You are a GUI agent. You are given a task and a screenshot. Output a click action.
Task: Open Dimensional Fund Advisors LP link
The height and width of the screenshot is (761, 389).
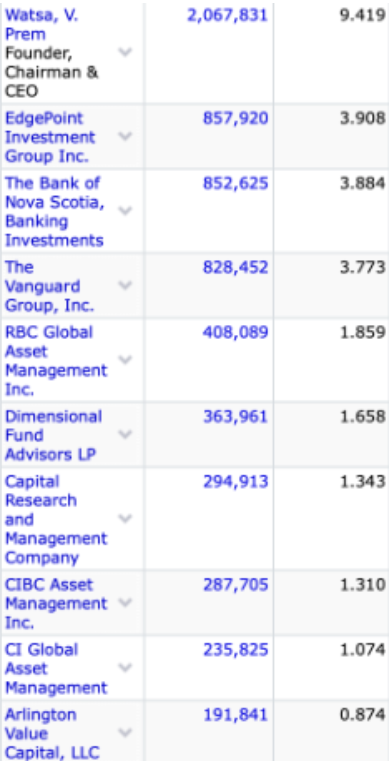tap(53, 435)
